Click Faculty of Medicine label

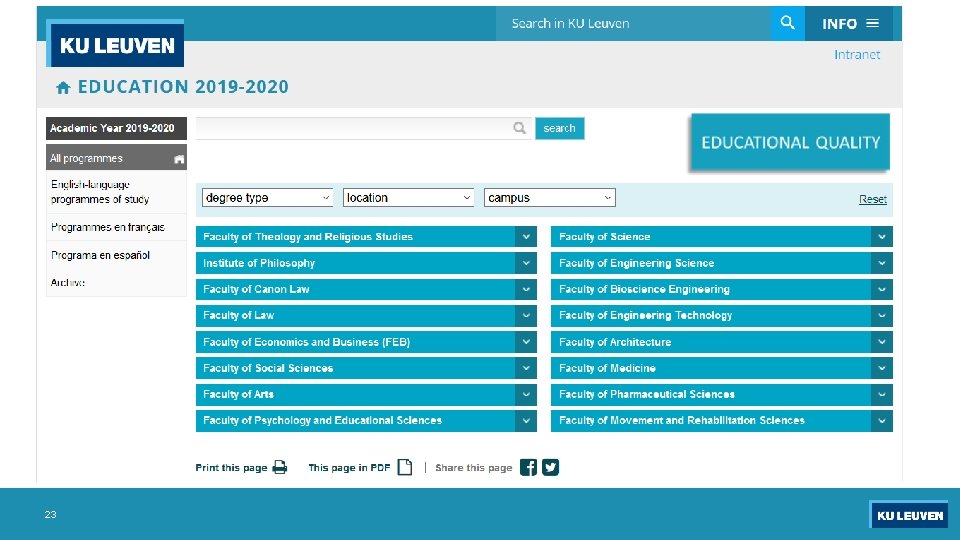(x=607, y=368)
